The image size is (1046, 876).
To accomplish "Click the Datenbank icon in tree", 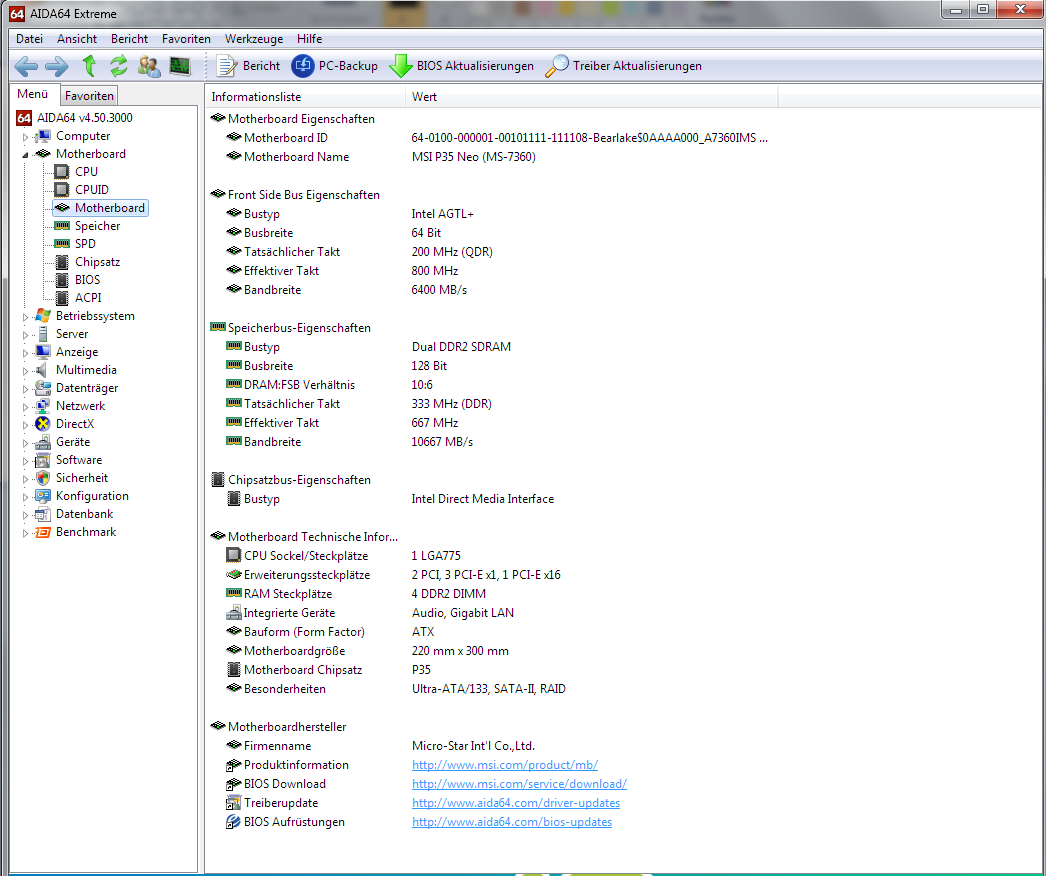I will pyautogui.click(x=43, y=514).
